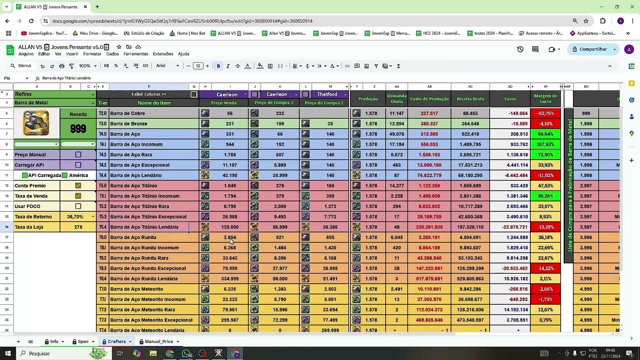Select the Barra de Bronze item name cell
Viewport: 640px width, 360px height.
pos(154,124)
